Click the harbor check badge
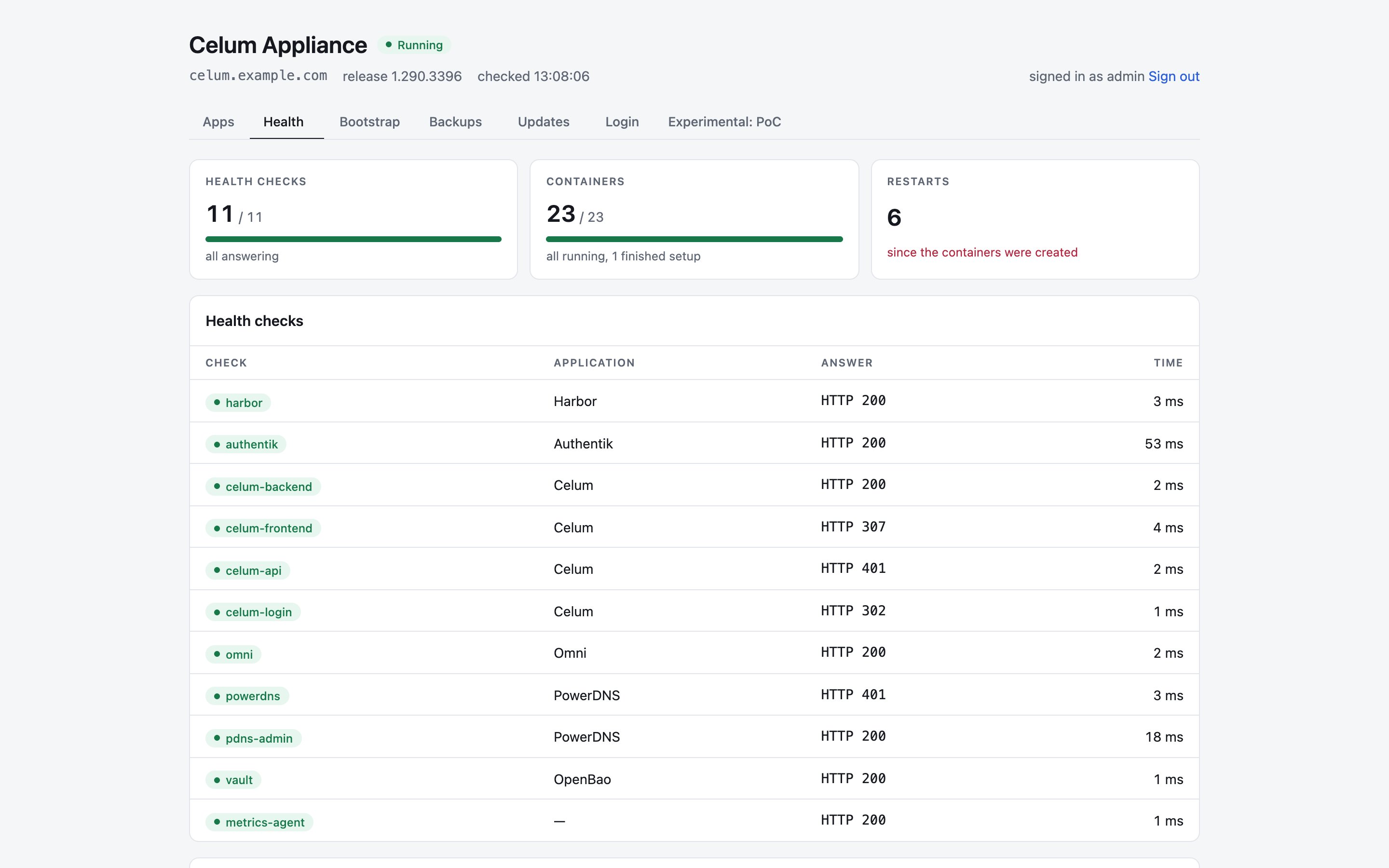This screenshot has width=1389, height=868. [238, 403]
